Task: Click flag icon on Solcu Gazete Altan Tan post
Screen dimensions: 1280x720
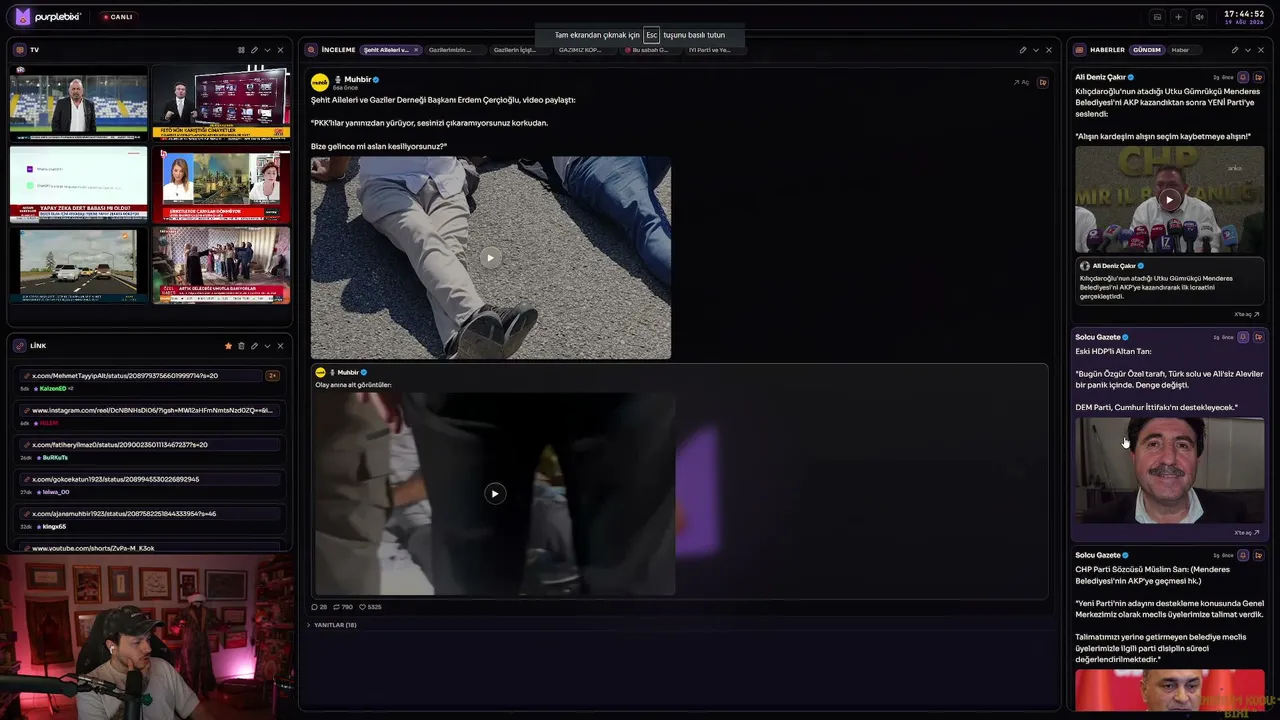Action: point(1258,337)
